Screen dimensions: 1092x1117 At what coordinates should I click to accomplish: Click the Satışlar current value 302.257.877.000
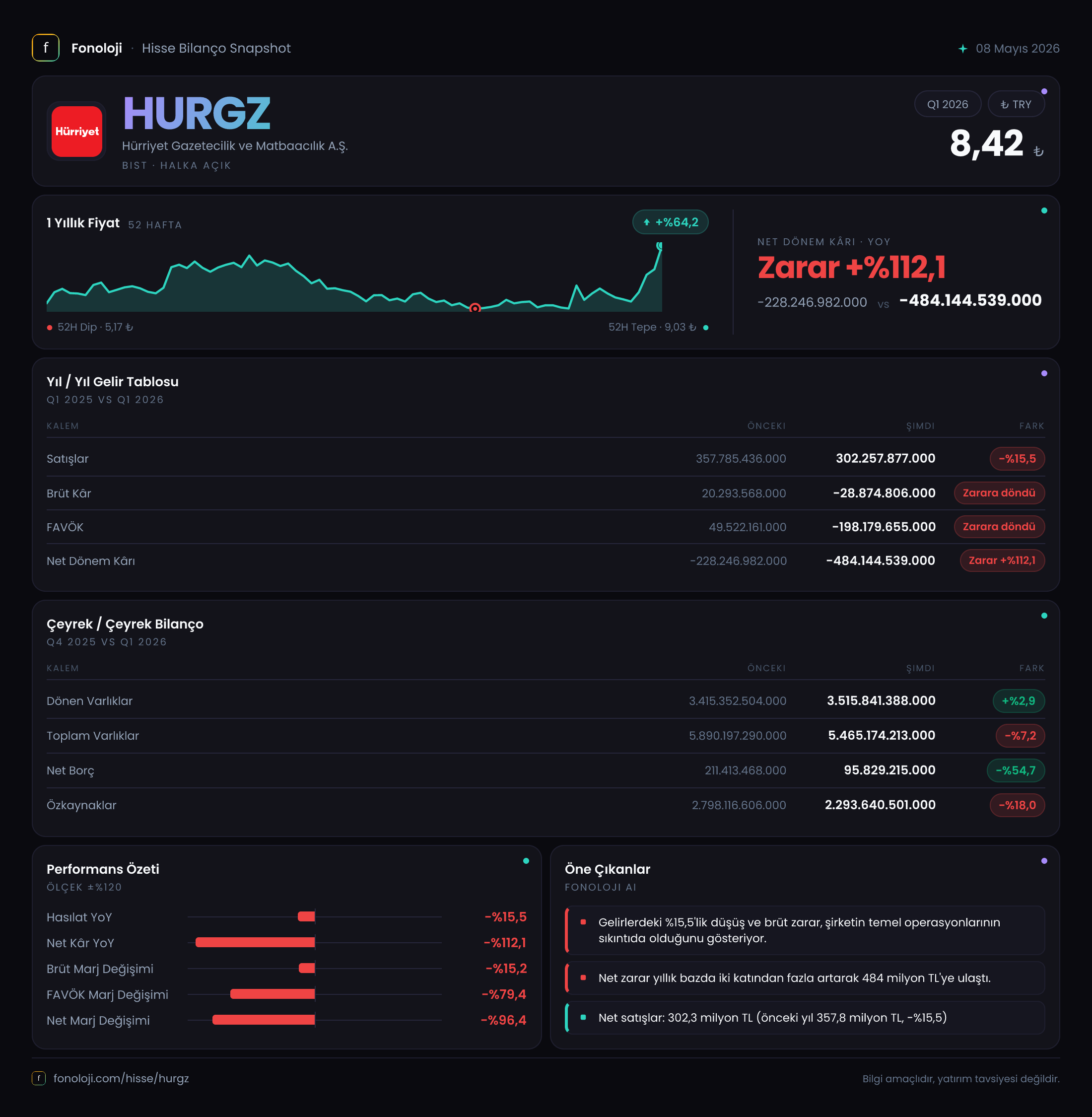pos(886,458)
